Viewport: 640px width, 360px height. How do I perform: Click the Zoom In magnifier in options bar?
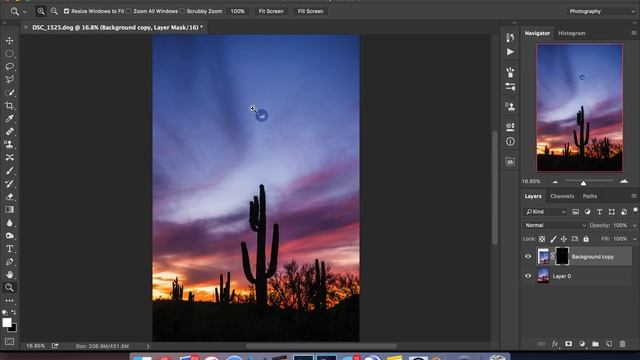point(41,11)
